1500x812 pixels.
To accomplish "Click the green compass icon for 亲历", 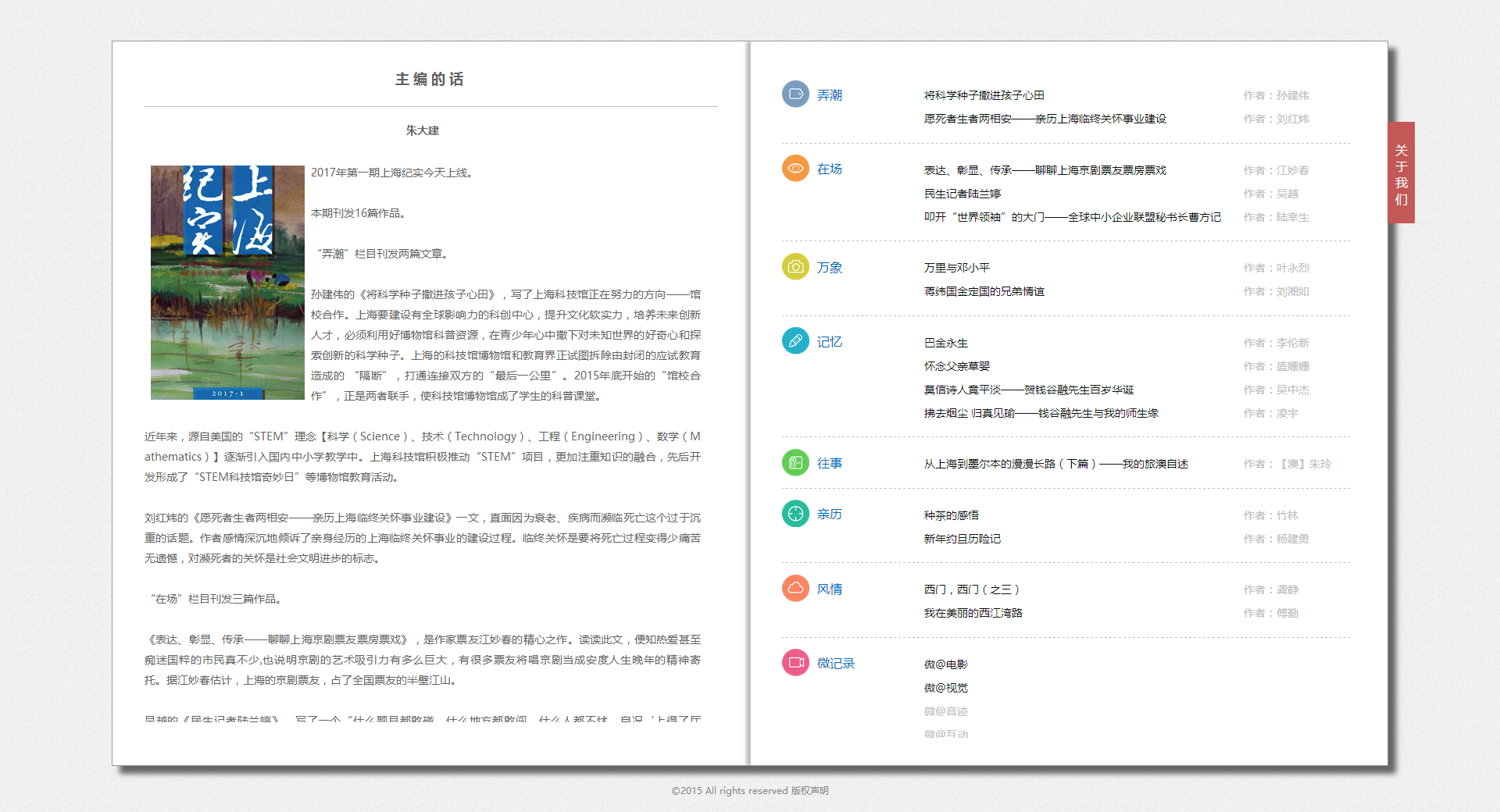I will point(795,513).
